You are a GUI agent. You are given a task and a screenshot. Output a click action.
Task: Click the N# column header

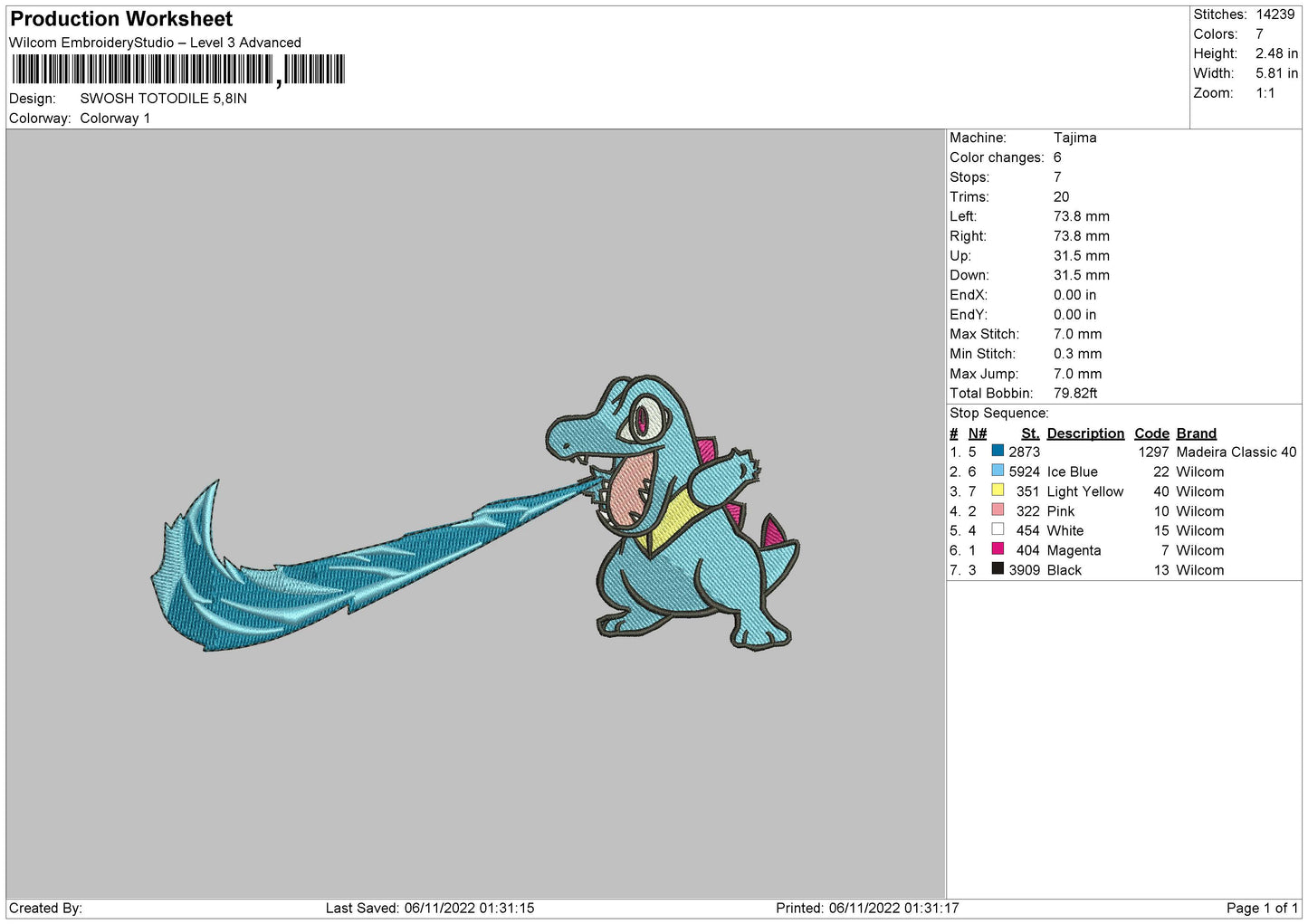coord(977,433)
